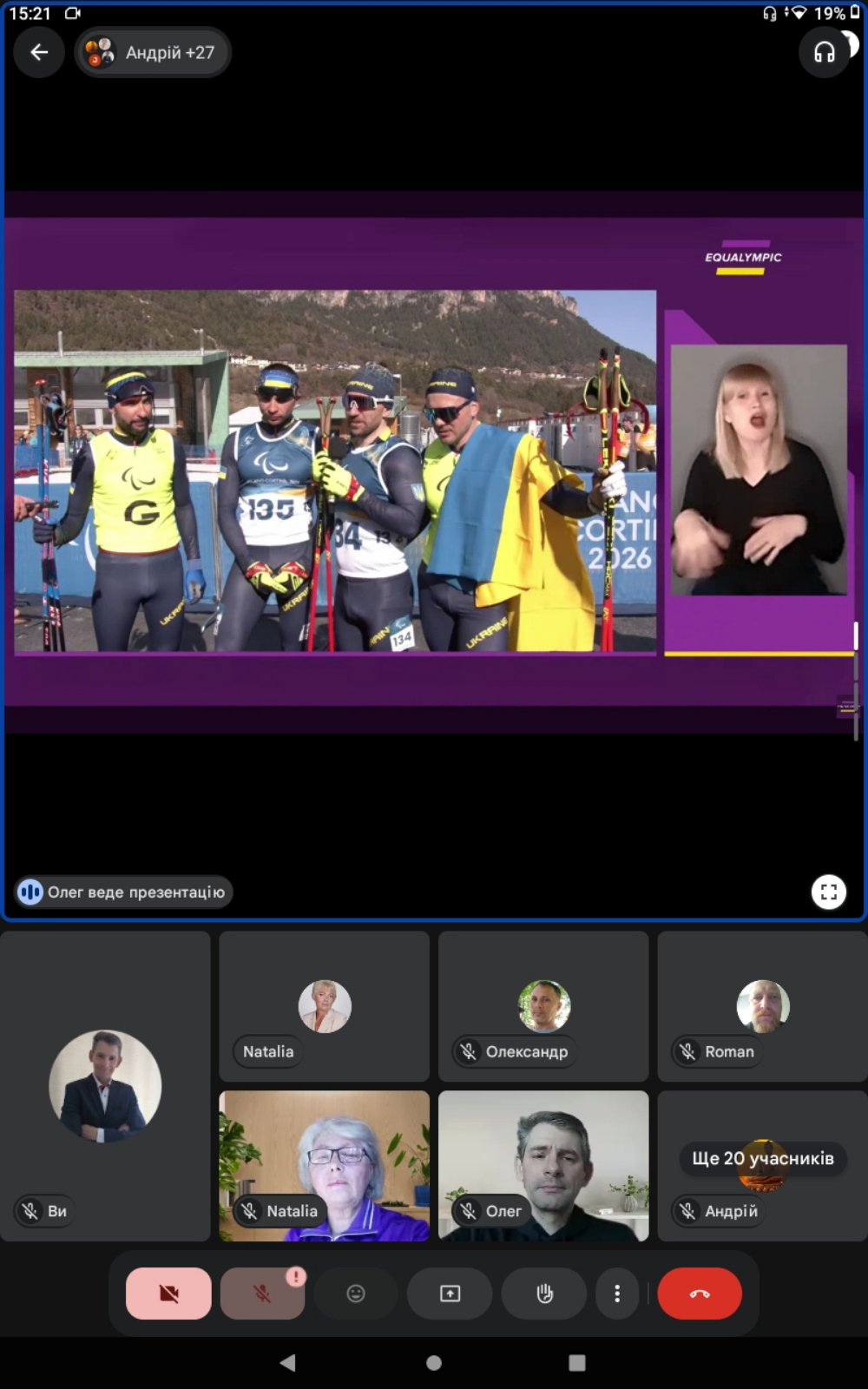Turn on the camera
Screen dimensions: 868x1389
click(168, 1294)
